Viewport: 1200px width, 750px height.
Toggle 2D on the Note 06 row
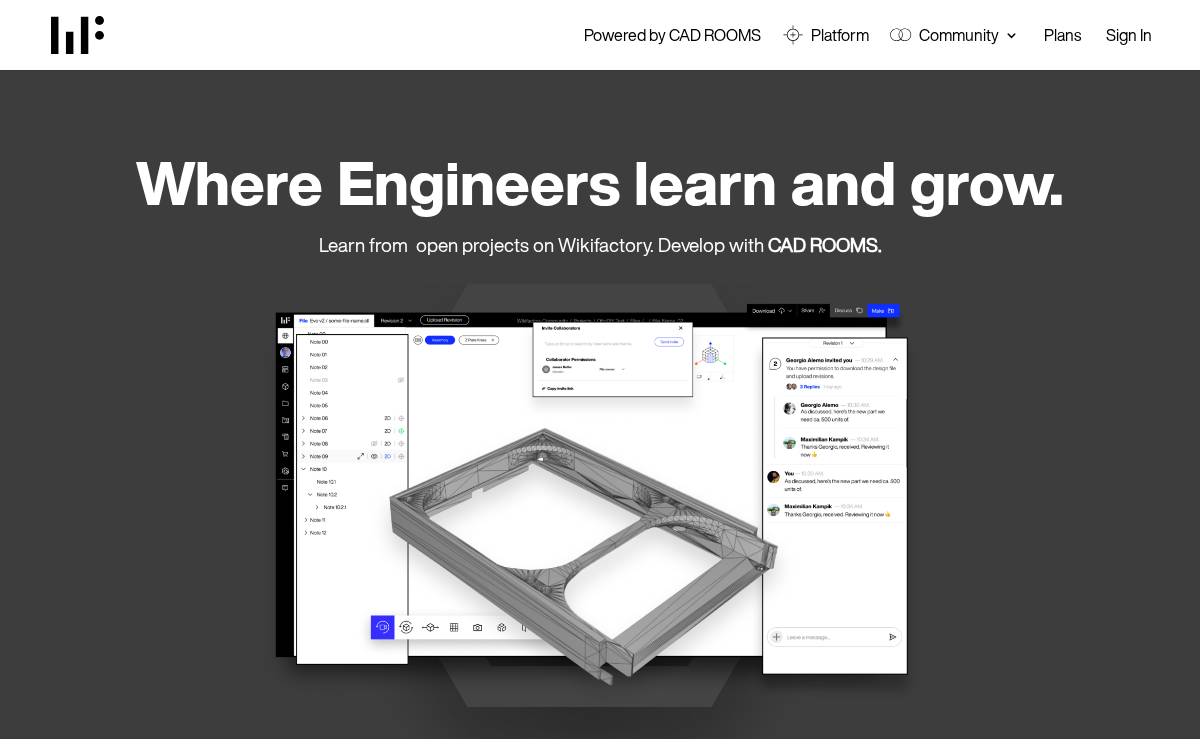387,418
